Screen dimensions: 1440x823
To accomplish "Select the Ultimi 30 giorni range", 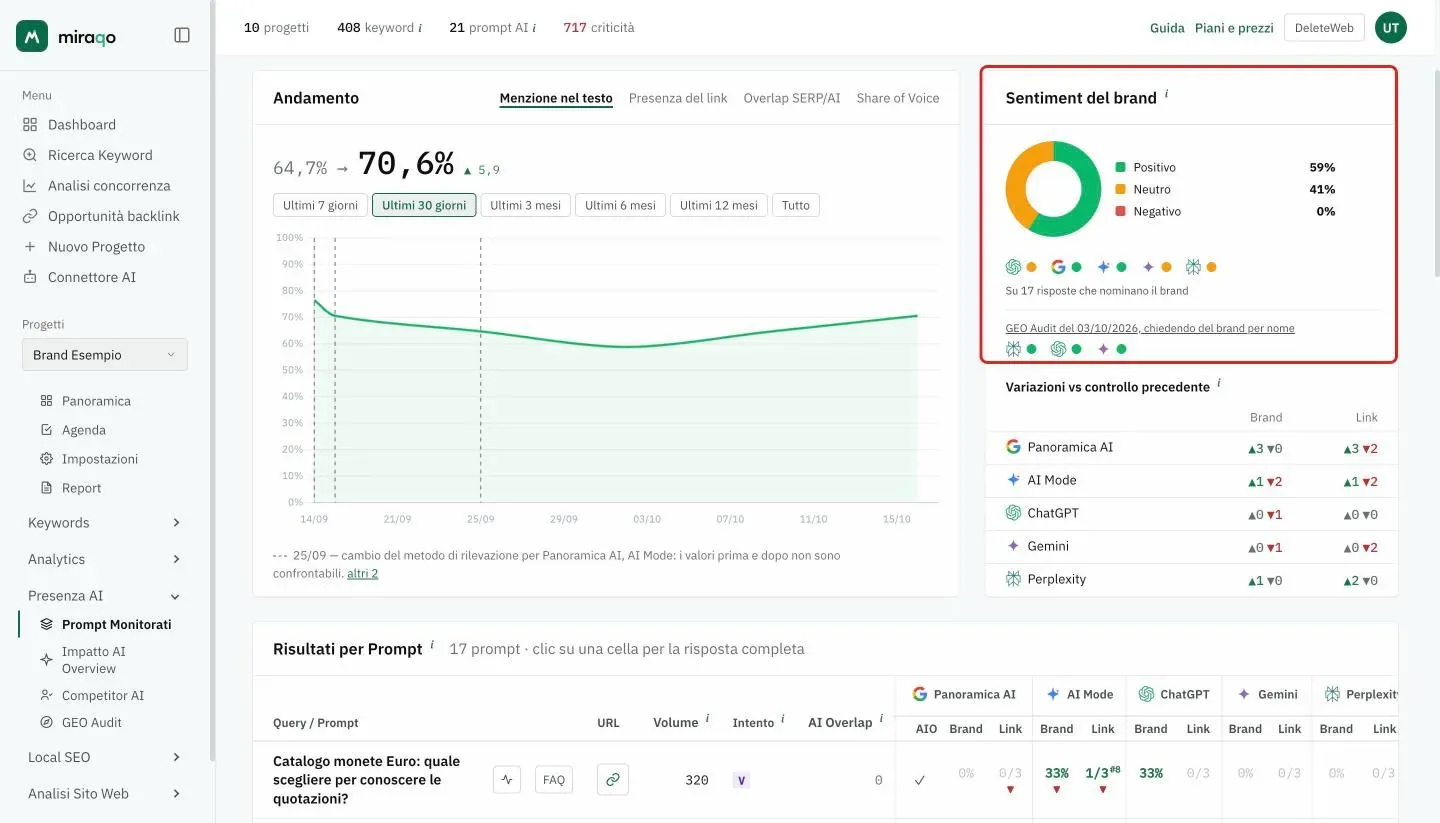I will pyautogui.click(x=424, y=205).
